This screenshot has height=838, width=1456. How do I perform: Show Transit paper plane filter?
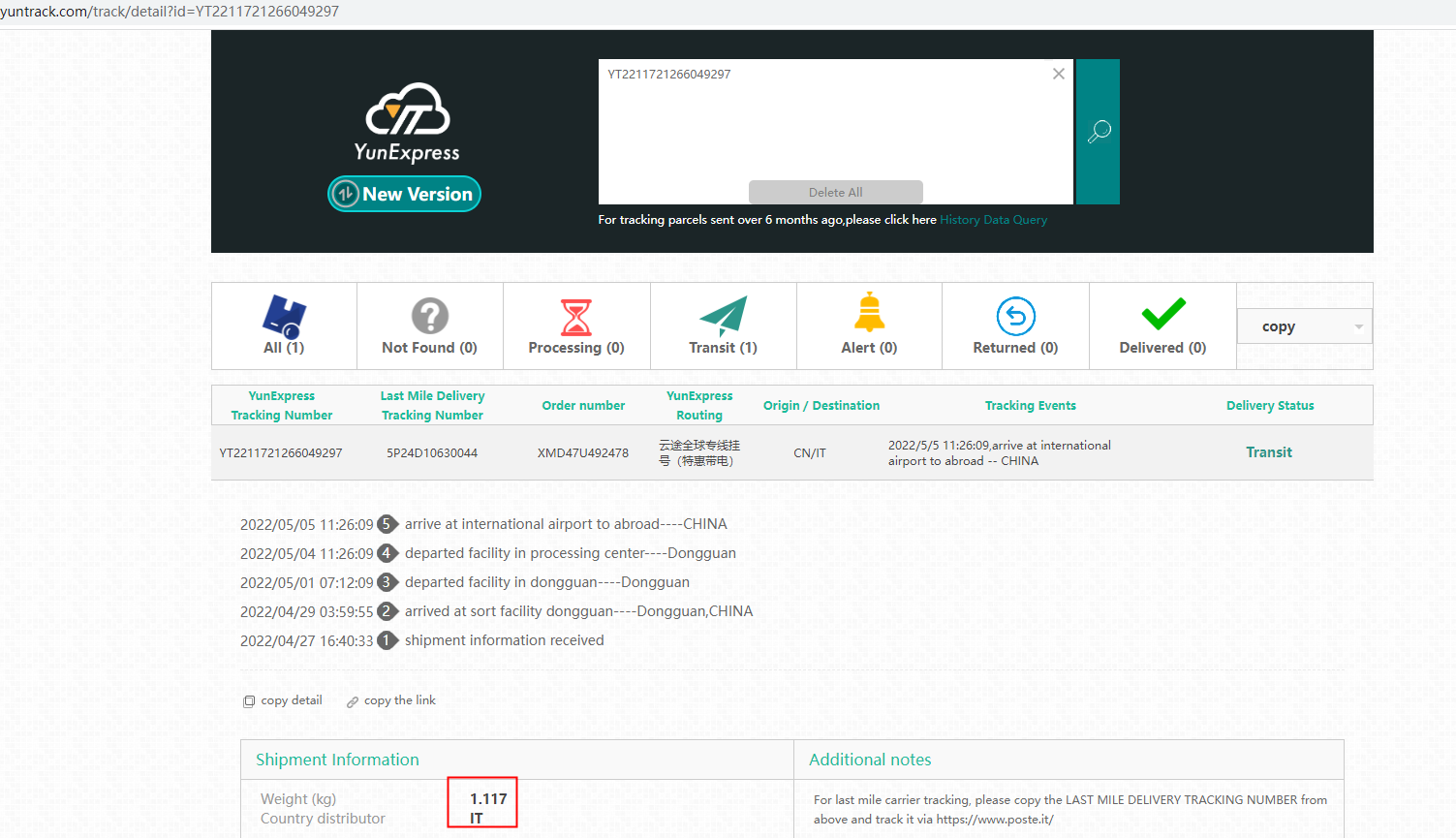pyautogui.click(x=723, y=317)
